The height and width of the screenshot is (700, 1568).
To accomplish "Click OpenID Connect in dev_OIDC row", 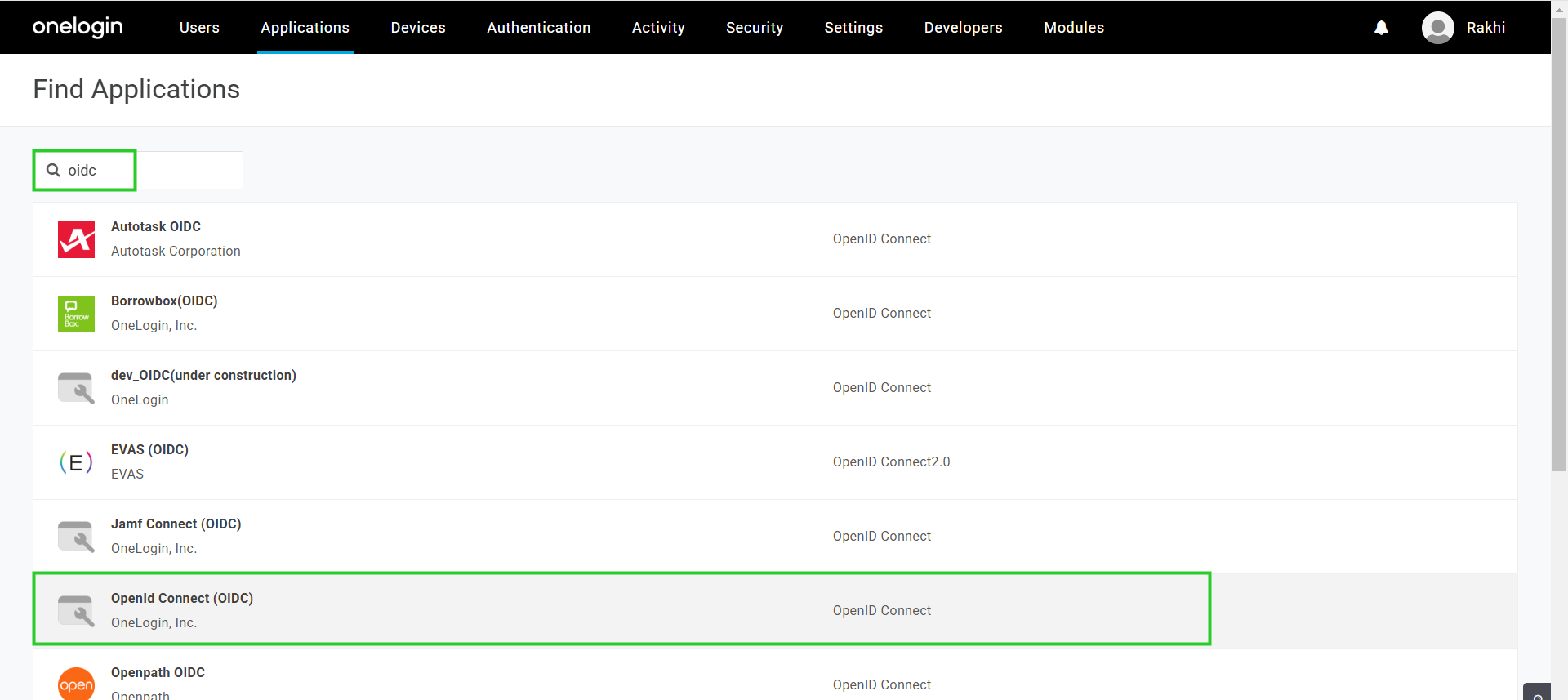I will coord(881,388).
